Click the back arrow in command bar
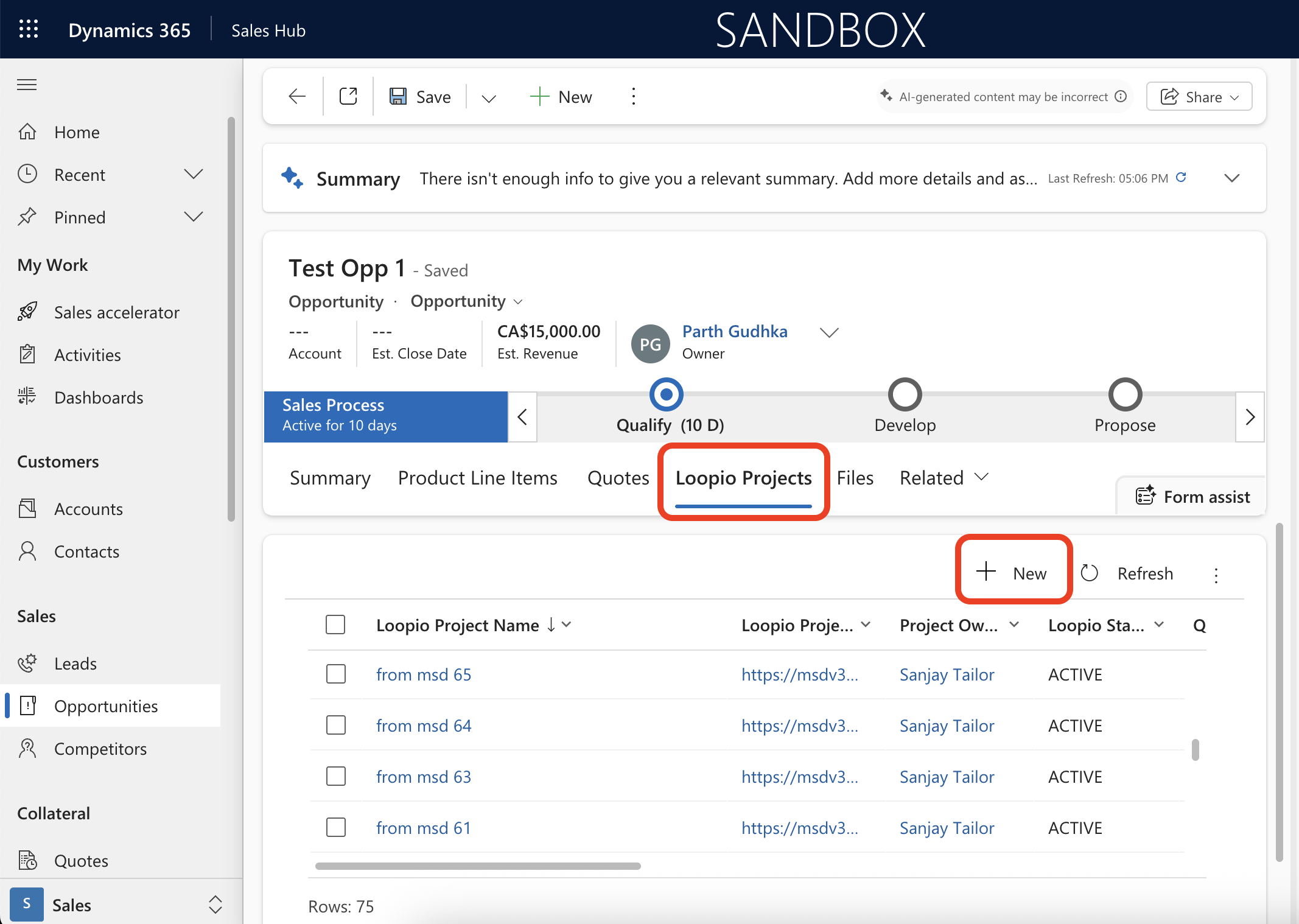Viewport: 1299px width, 924px height. [297, 96]
